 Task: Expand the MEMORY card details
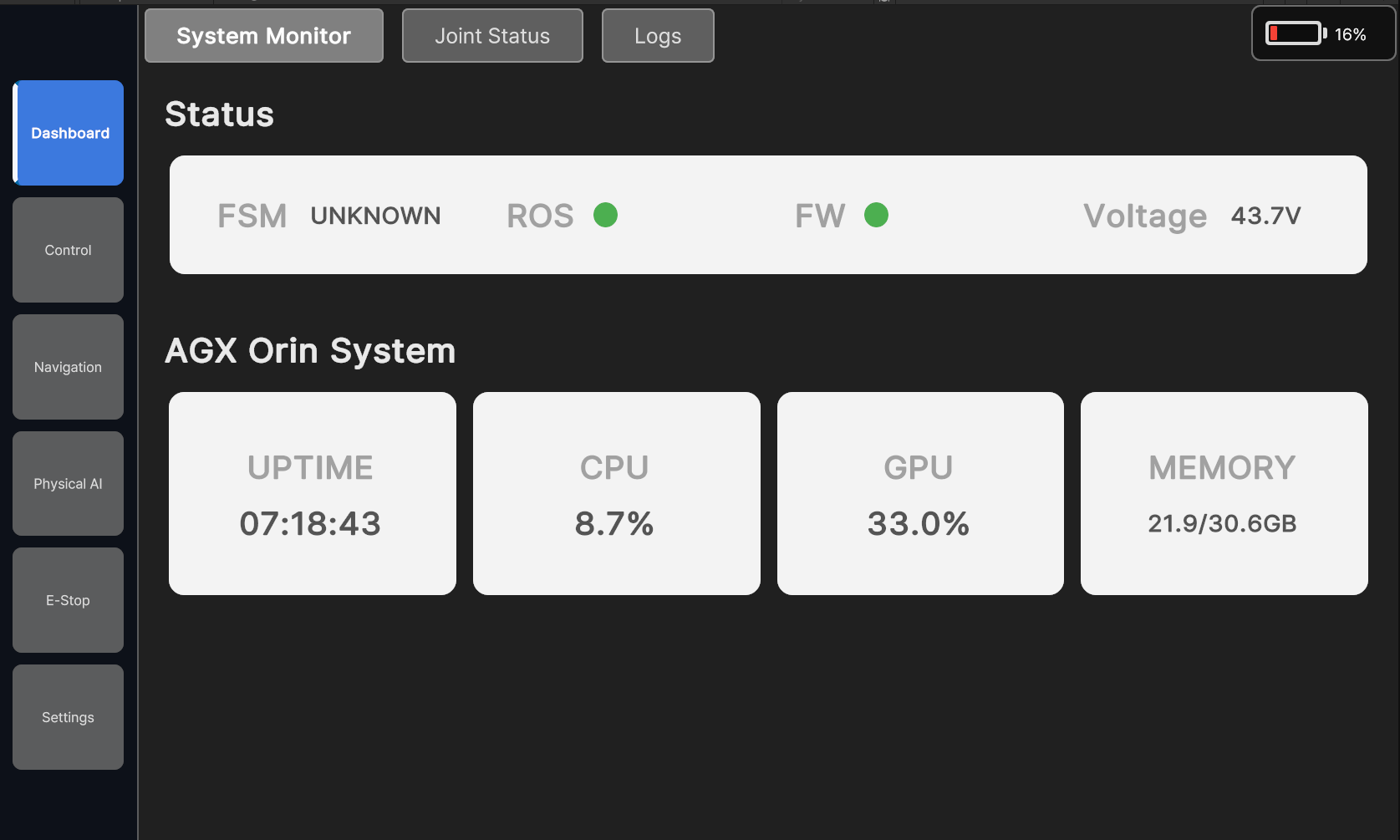click(1222, 493)
